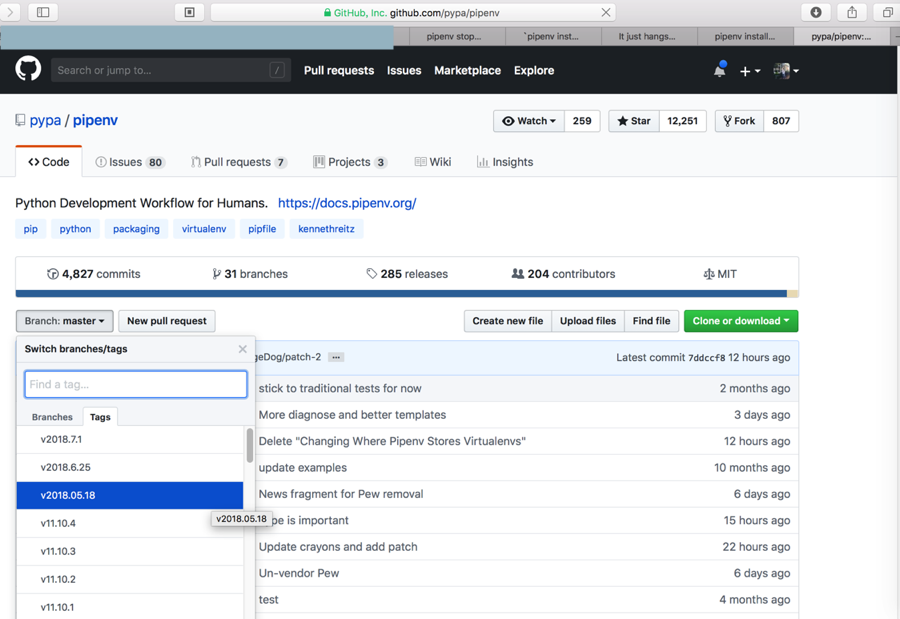View the 285 releases
This screenshot has height=619, width=900.
[407, 274]
